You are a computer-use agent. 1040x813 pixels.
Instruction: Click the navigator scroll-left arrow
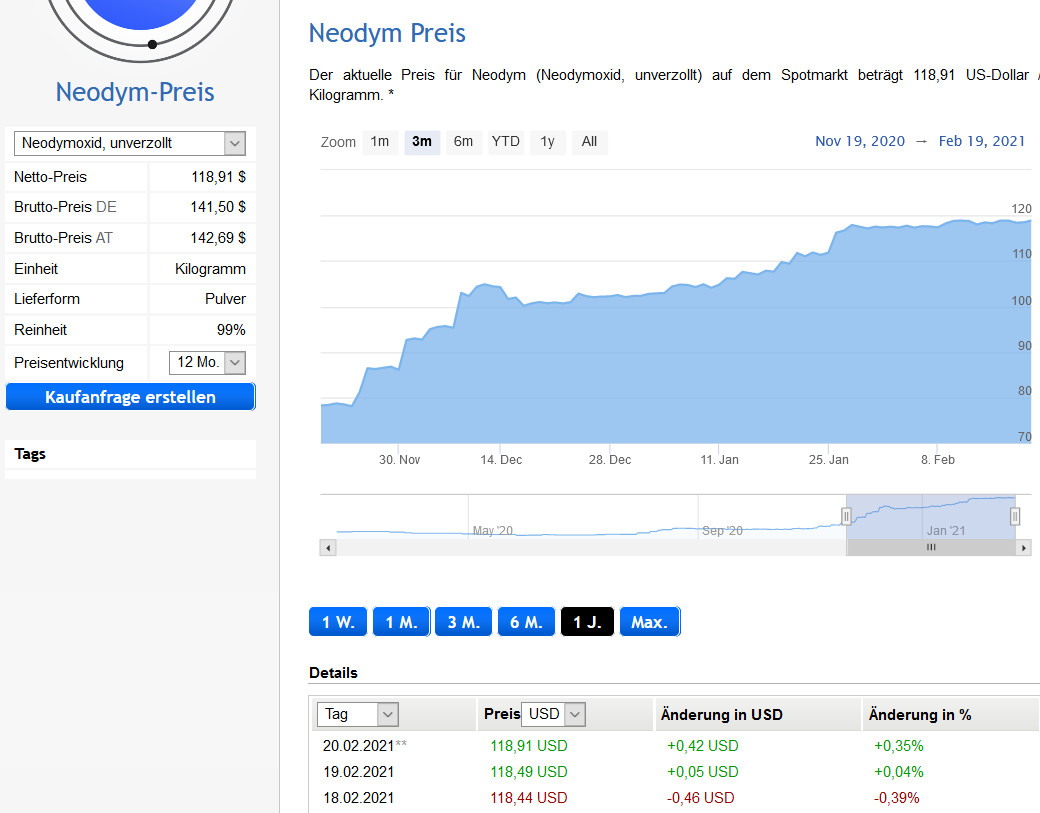click(328, 548)
